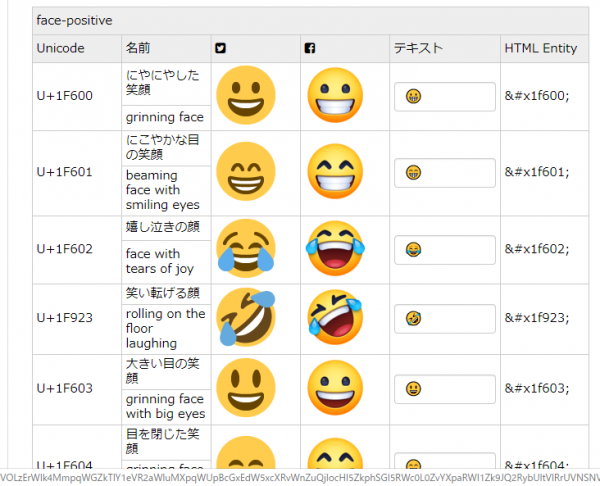The height and width of the screenshot is (486, 600).
Task: Click the Facebook grinning face emoji U+1F600
Action: click(x=334, y=96)
